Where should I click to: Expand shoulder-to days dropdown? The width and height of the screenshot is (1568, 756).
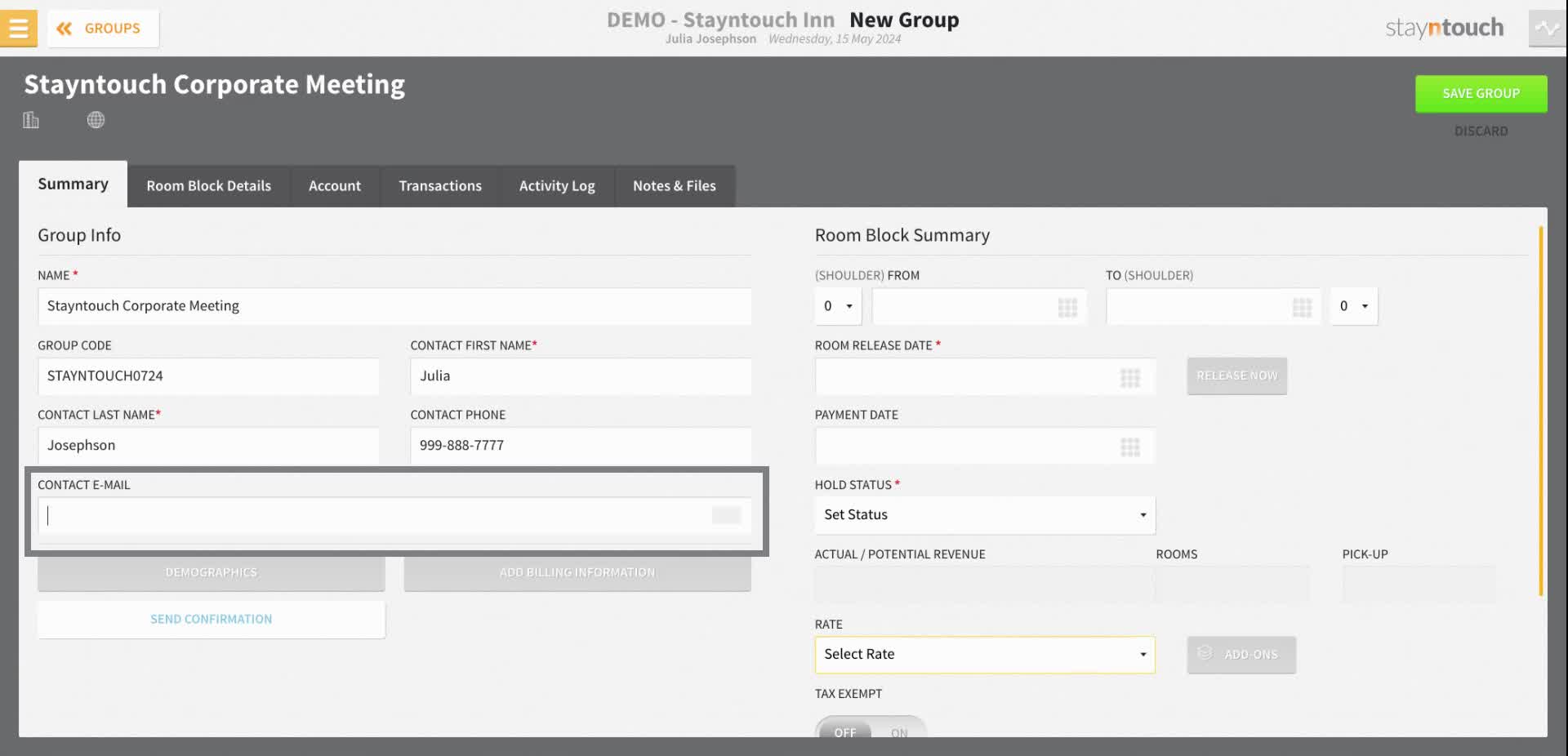[x=1354, y=306]
